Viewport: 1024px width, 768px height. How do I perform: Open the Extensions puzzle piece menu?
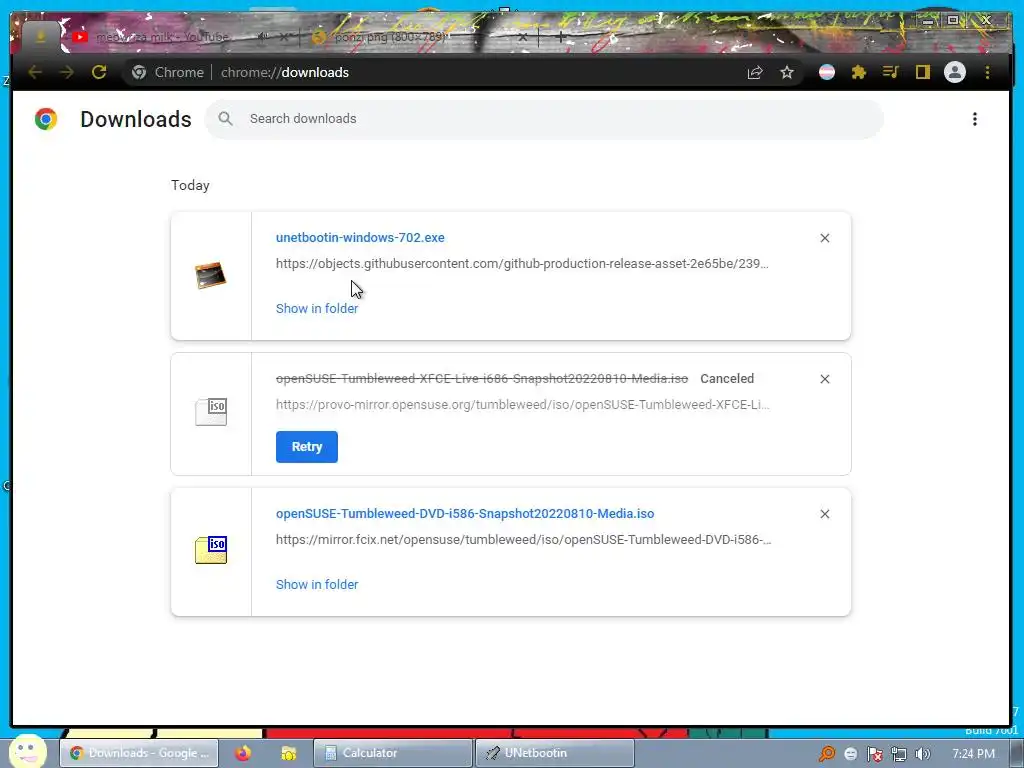(859, 72)
